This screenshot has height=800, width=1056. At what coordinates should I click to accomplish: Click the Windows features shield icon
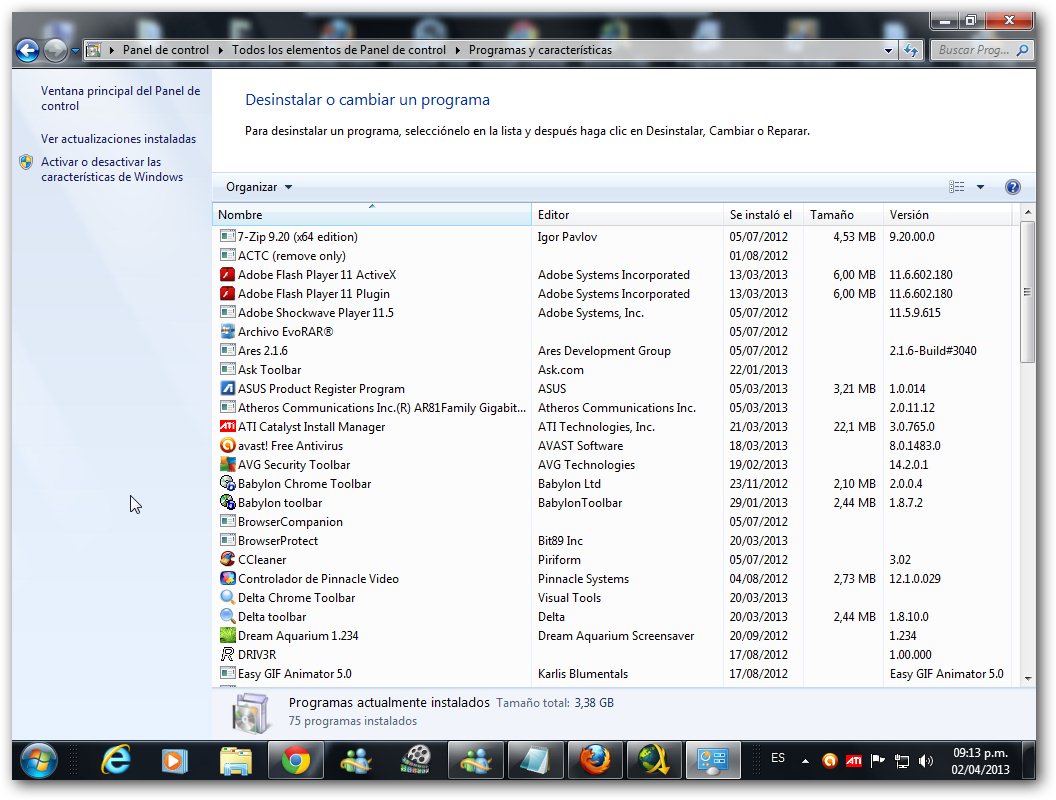[26, 162]
